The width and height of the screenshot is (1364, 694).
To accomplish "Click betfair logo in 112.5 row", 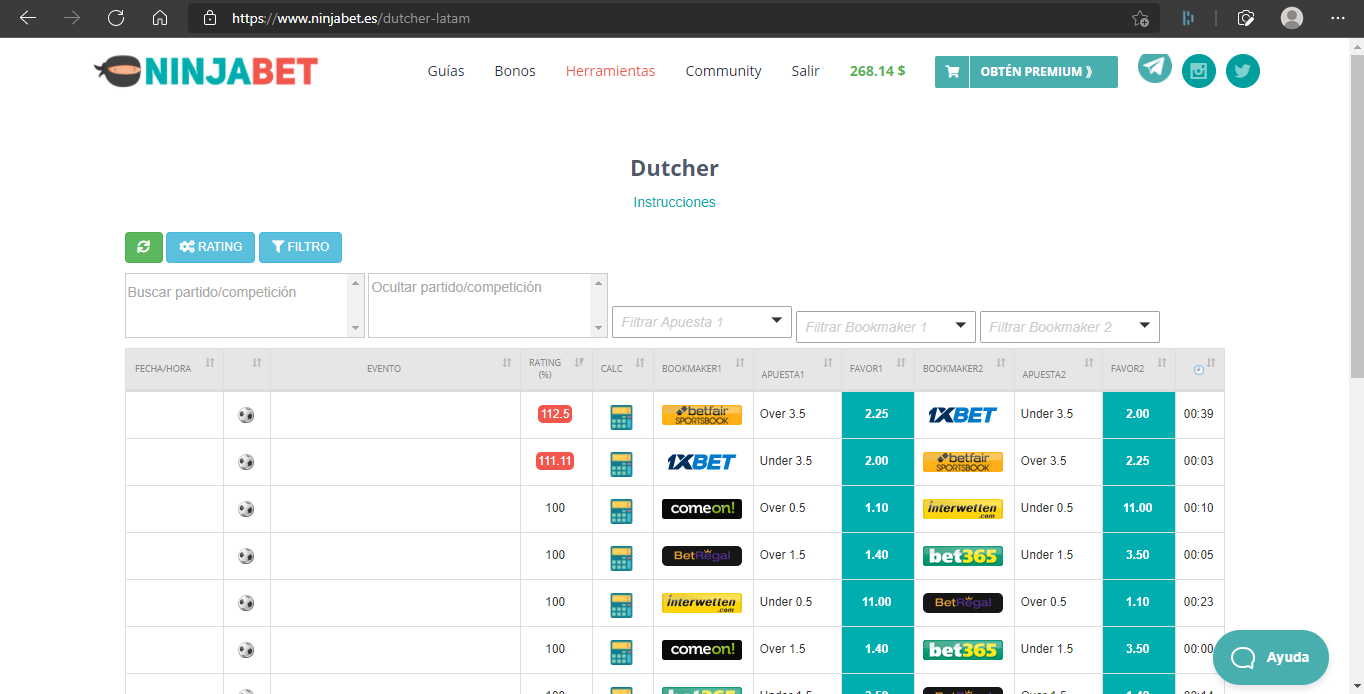I will (702, 415).
